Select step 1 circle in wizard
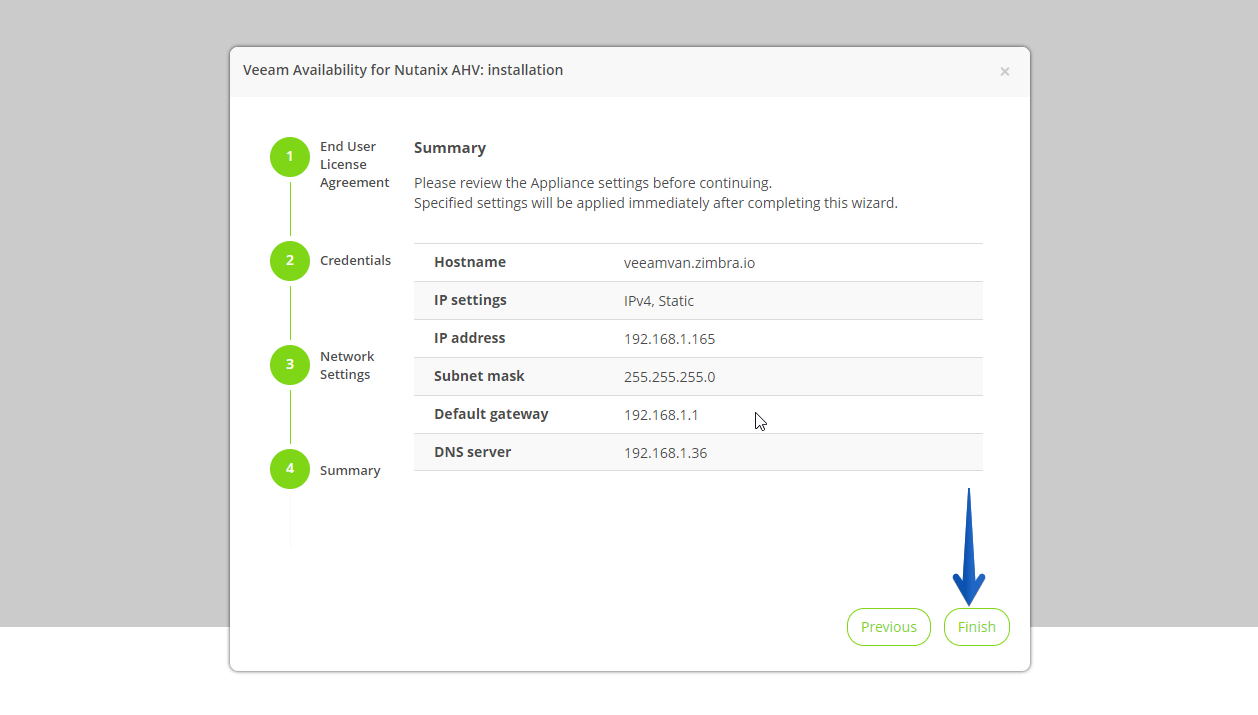The width and height of the screenshot is (1258, 715). pyautogui.click(x=290, y=157)
